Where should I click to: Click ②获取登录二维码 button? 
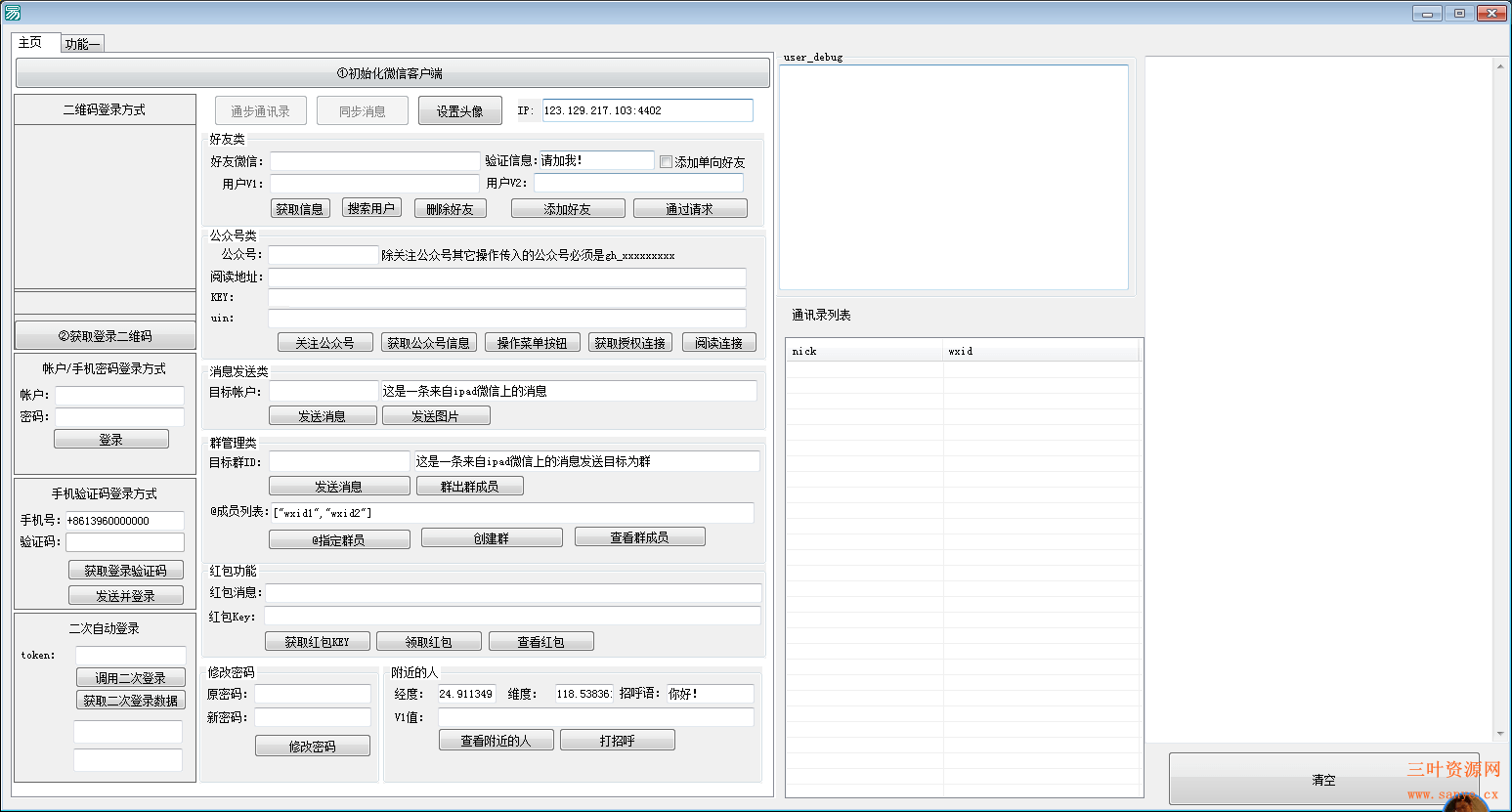tap(105, 335)
